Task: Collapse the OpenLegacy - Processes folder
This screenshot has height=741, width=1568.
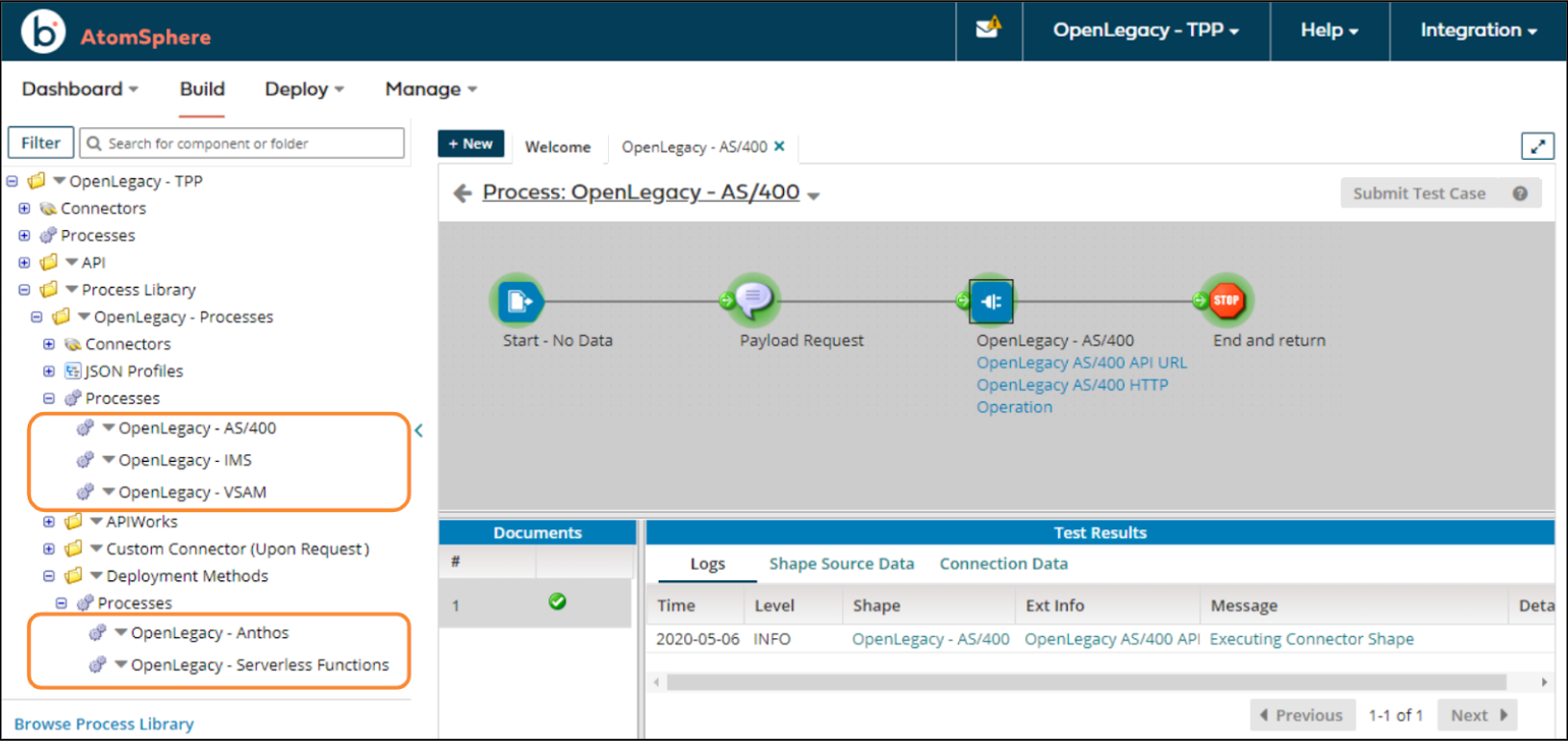Action: click(37, 317)
